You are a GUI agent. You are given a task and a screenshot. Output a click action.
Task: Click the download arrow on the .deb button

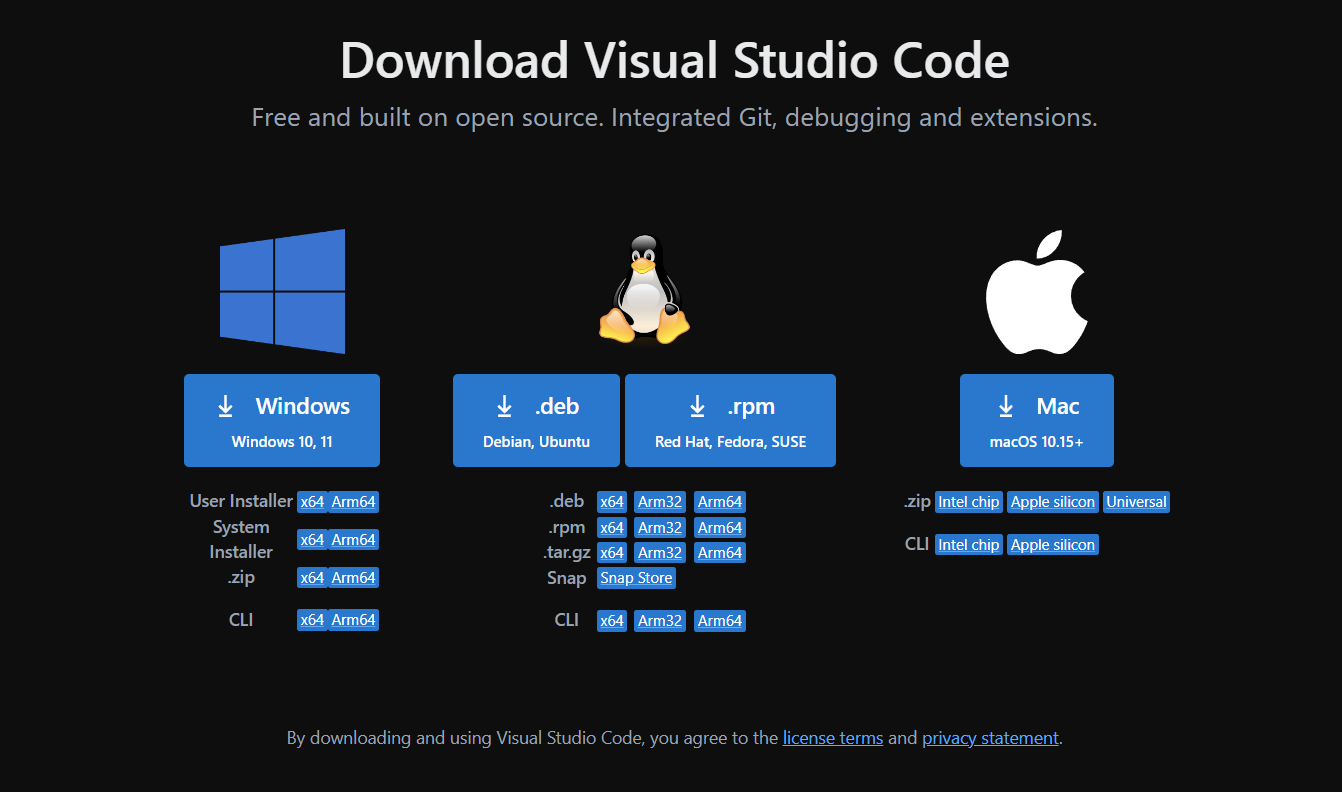[x=503, y=405]
